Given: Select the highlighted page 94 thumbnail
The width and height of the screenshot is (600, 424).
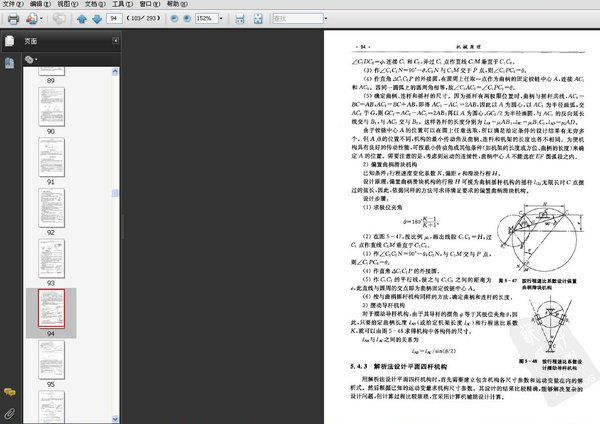Looking at the screenshot, I should pyautogui.click(x=51, y=308).
